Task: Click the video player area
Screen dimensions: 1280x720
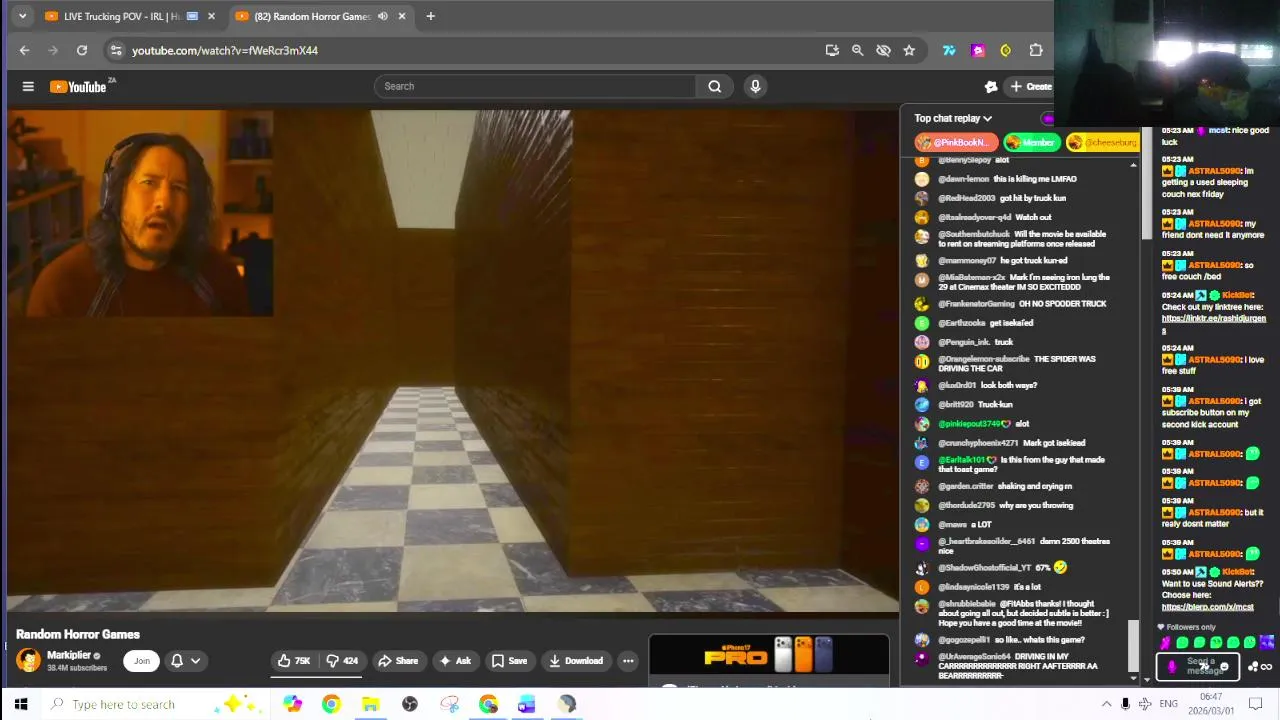Action: click(453, 360)
